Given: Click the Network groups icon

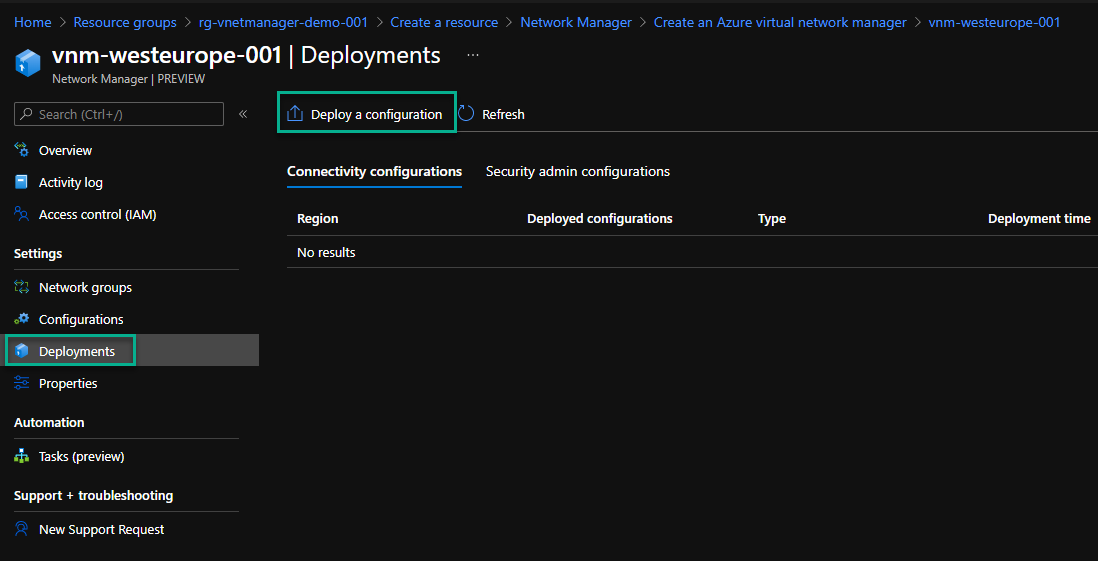Looking at the screenshot, I should coord(22,287).
